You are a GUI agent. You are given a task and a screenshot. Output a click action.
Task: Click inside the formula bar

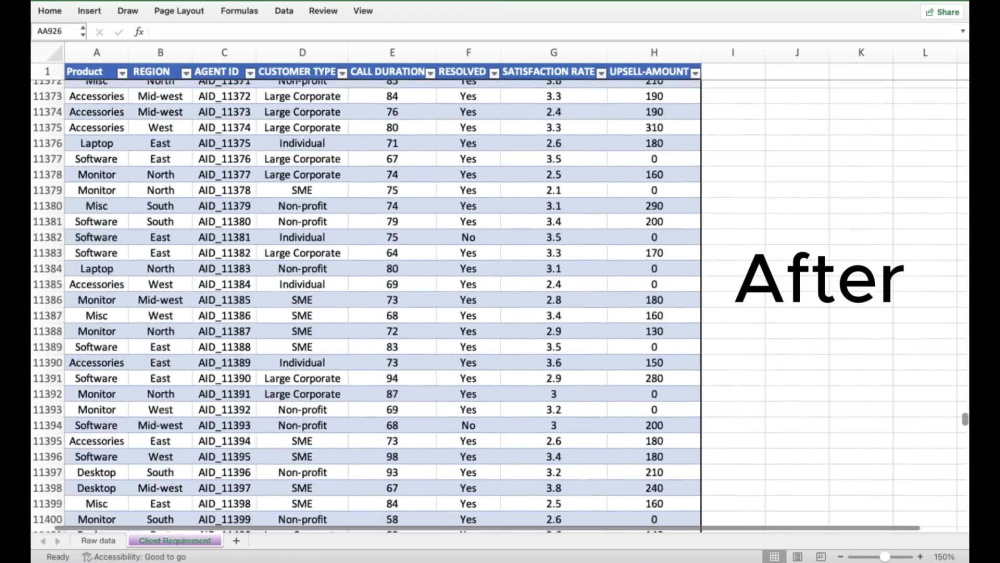pos(552,31)
